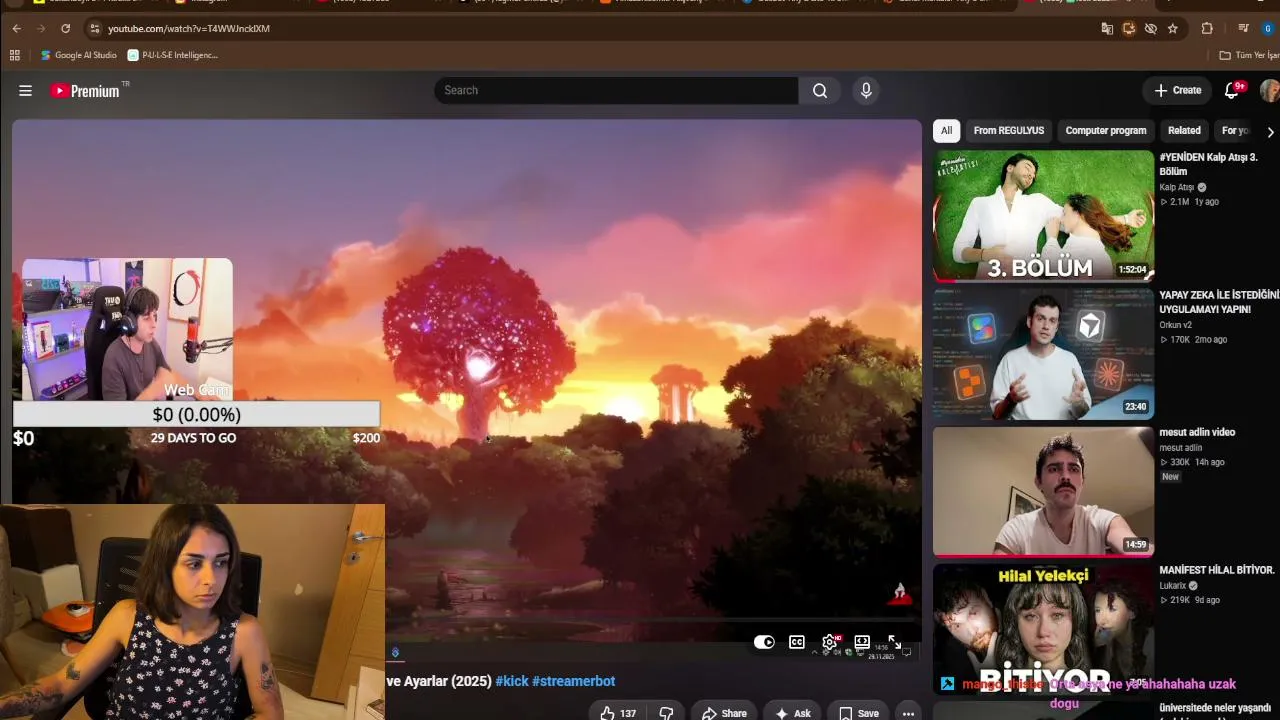
Task: Click the Create button
Action: [x=1177, y=91]
